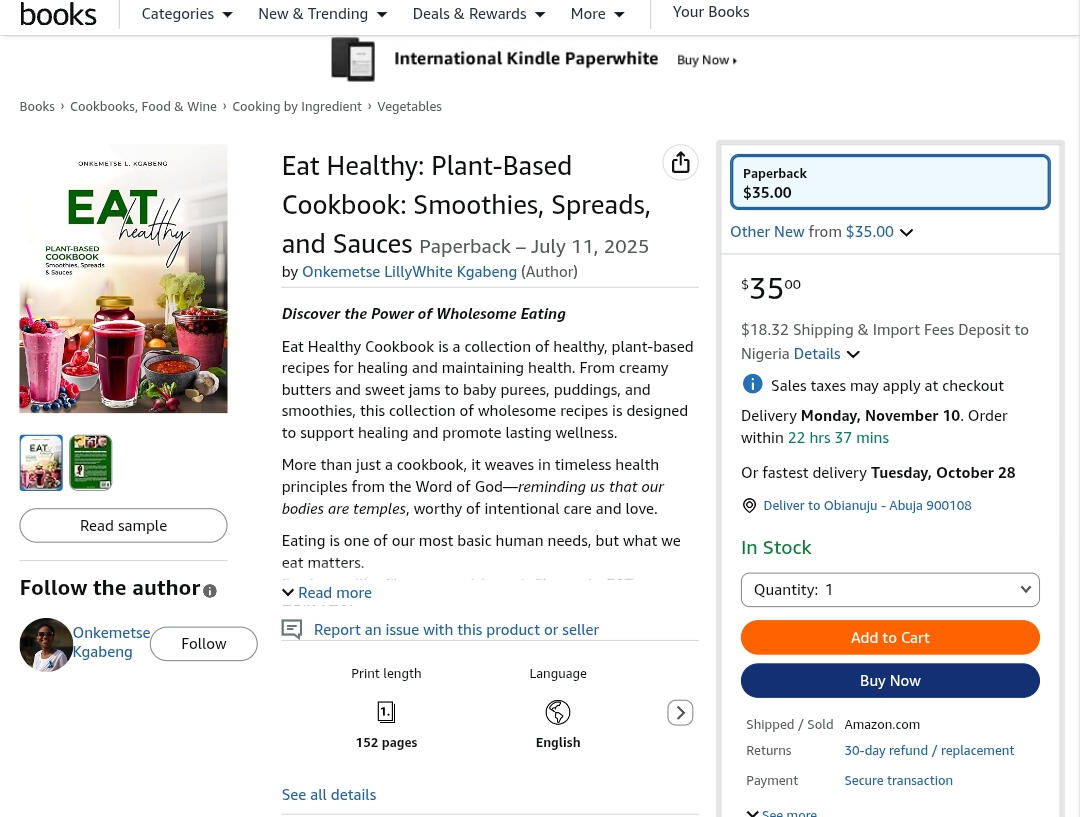Click the Report an issue speech-bubble icon
The width and height of the screenshot is (1080, 817).
coord(292,629)
